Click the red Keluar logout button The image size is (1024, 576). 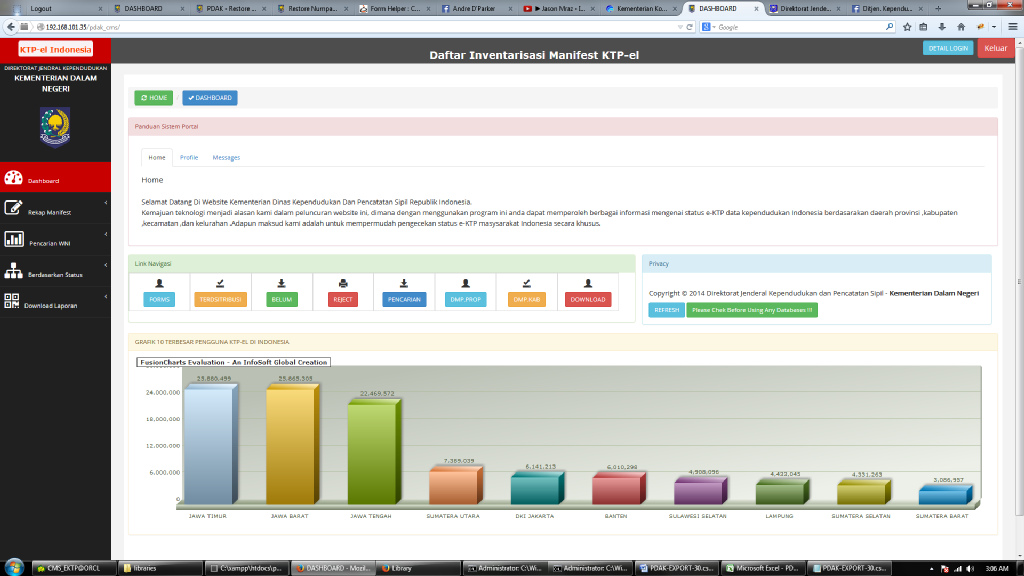(x=995, y=48)
